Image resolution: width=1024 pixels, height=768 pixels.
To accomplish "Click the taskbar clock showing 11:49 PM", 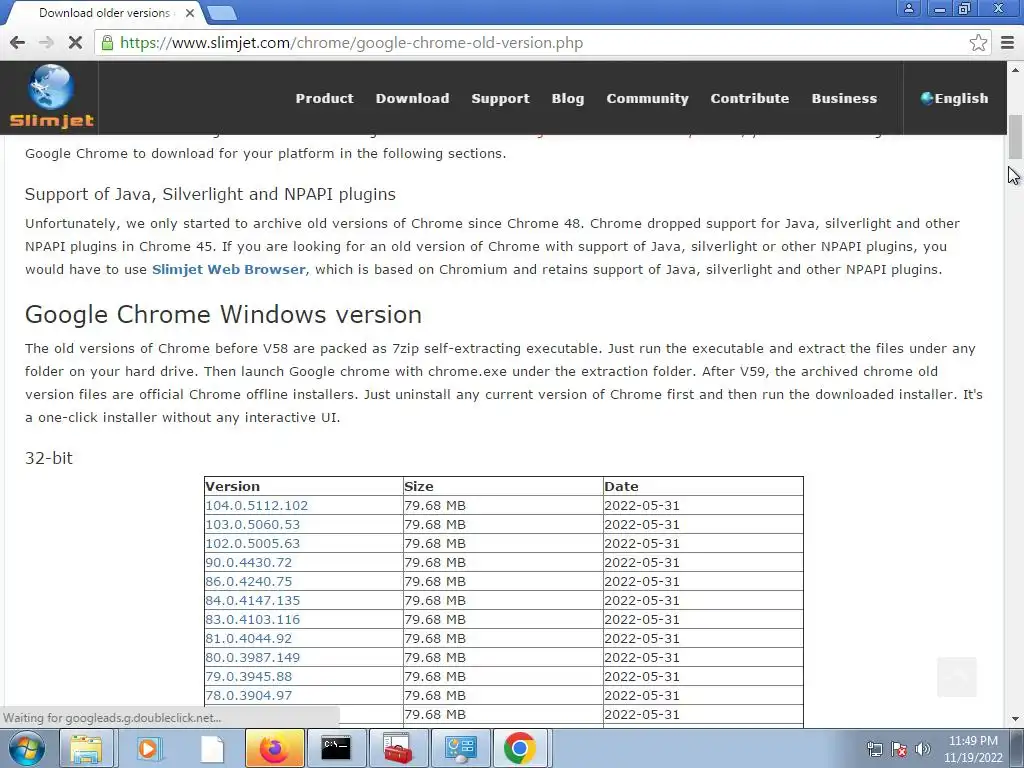I will pos(973,749).
